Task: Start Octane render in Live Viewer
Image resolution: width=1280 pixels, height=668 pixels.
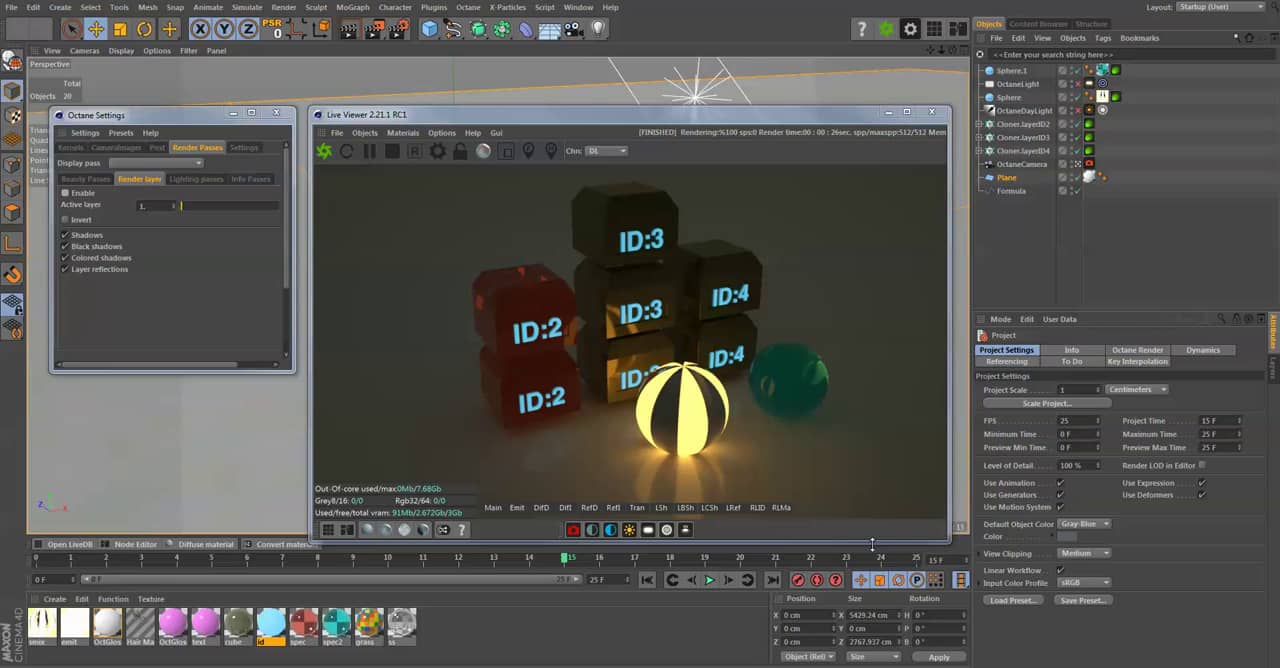Action: click(324, 151)
